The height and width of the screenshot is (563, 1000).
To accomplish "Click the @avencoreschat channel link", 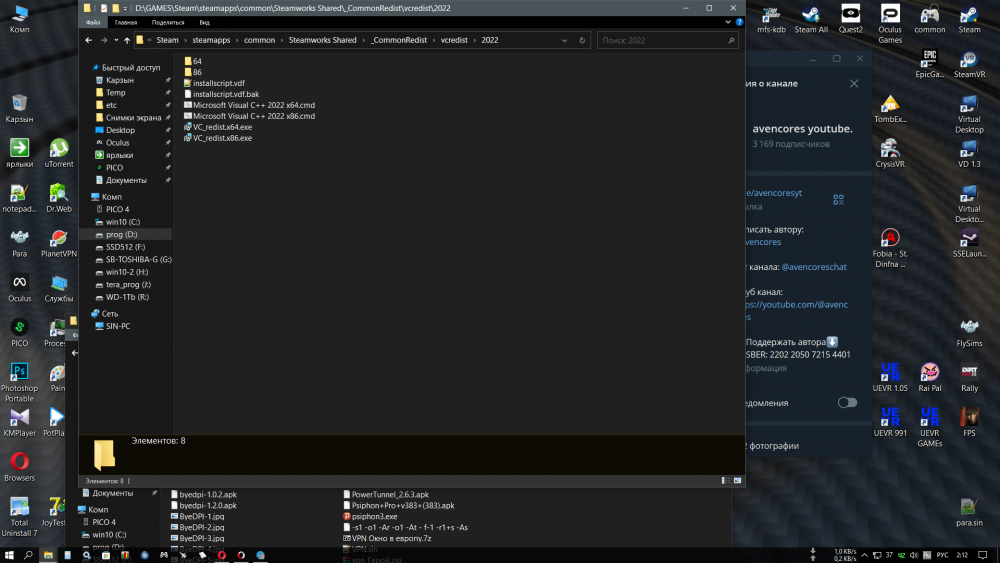I will coord(813,267).
